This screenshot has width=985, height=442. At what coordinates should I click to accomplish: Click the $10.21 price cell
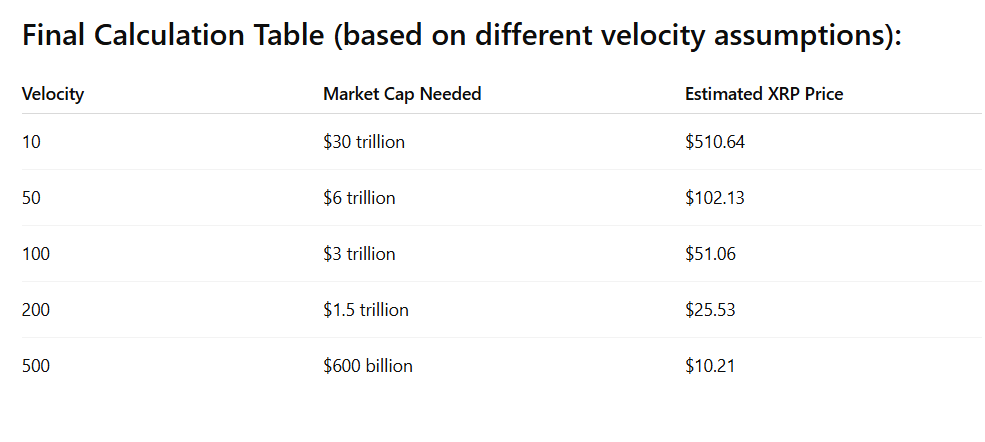click(x=710, y=366)
